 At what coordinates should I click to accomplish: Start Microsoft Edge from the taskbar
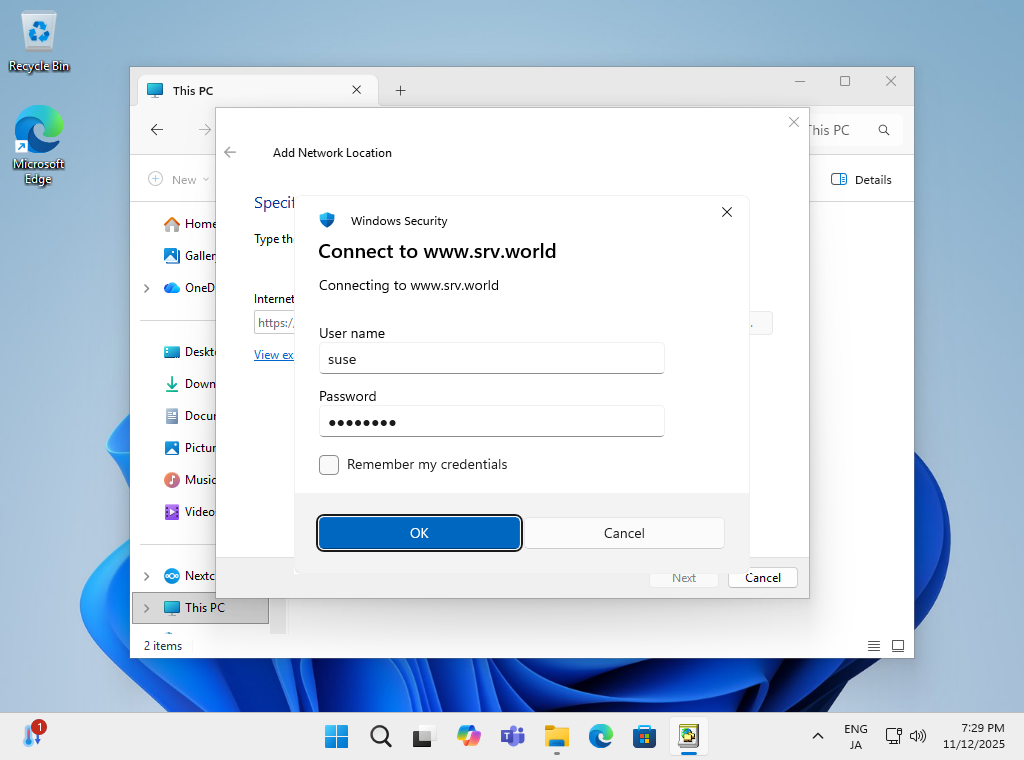600,736
